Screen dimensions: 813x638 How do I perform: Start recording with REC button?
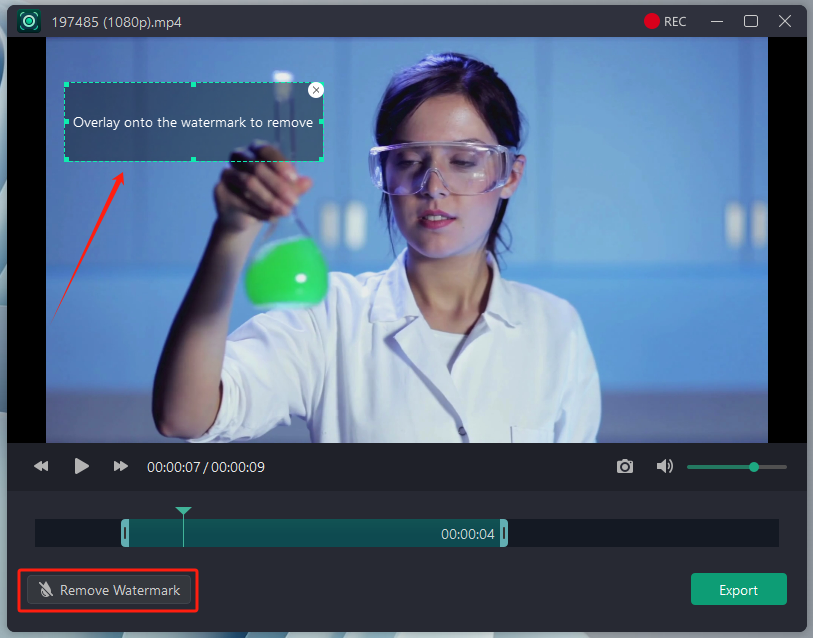coord(665,21)
